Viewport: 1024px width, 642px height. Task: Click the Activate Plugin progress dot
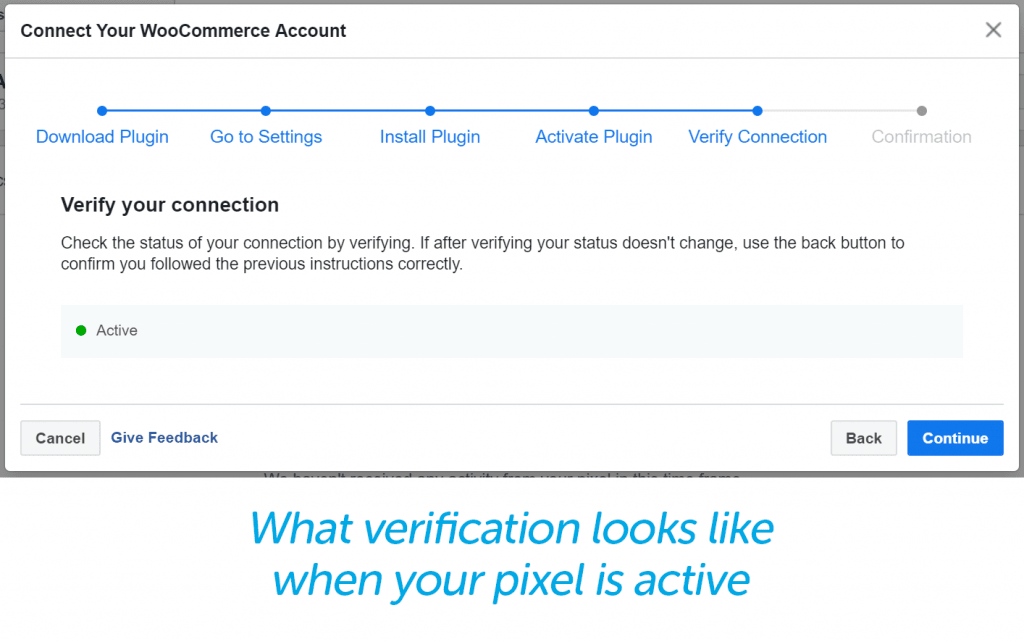click(593, 111)
